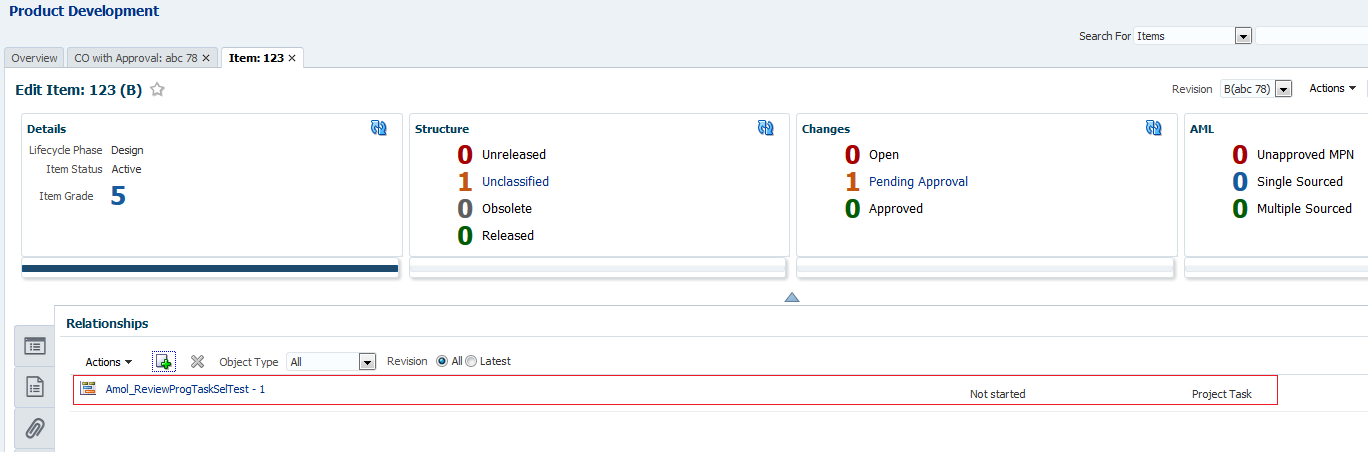
Task: Open the Revision B(abc 78) dropdown
Action: pyautogui.click(x=1284, y=89)
